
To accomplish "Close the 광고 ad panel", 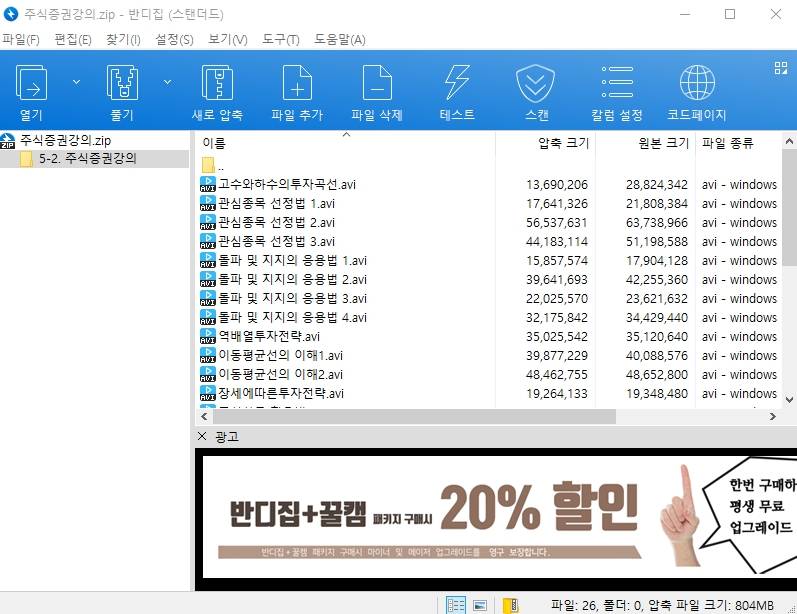I will click(202, 437).
